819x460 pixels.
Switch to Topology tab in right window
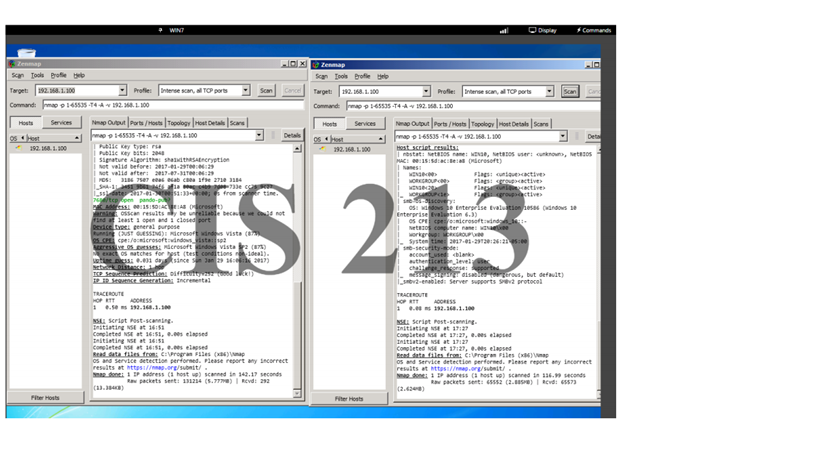483,124
